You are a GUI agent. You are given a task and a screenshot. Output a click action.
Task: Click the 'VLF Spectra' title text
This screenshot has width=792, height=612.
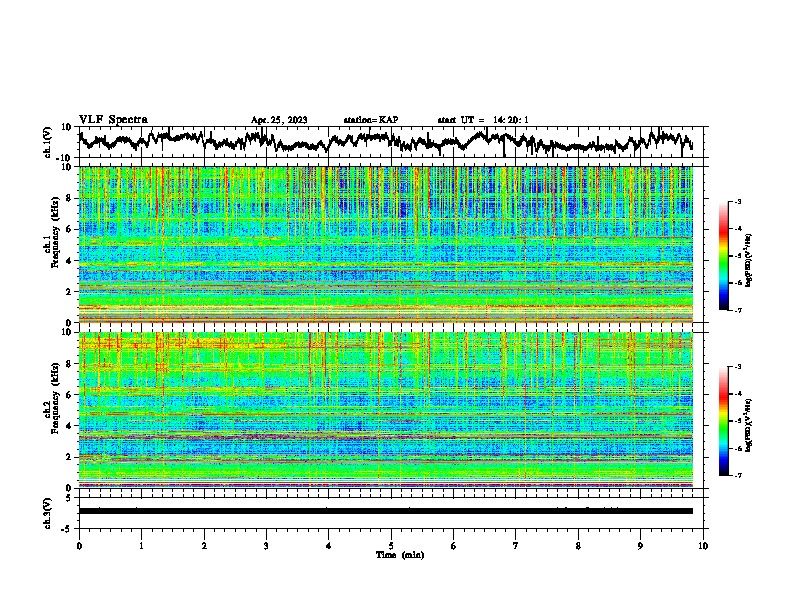(113, 120)
